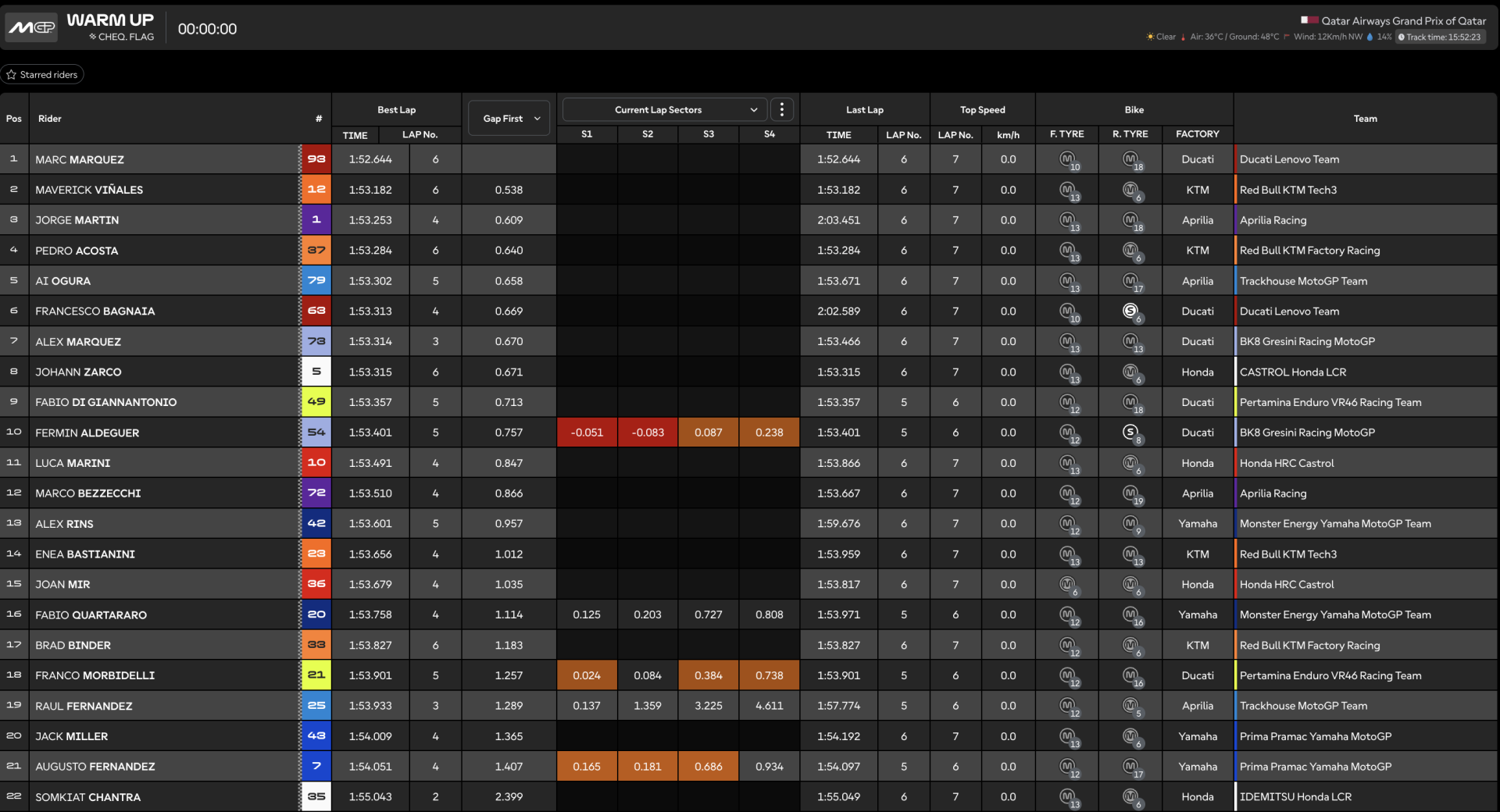Click Brad Binder front tyre icon
The image size is (1500, 812).
[x=1068, y=646]
